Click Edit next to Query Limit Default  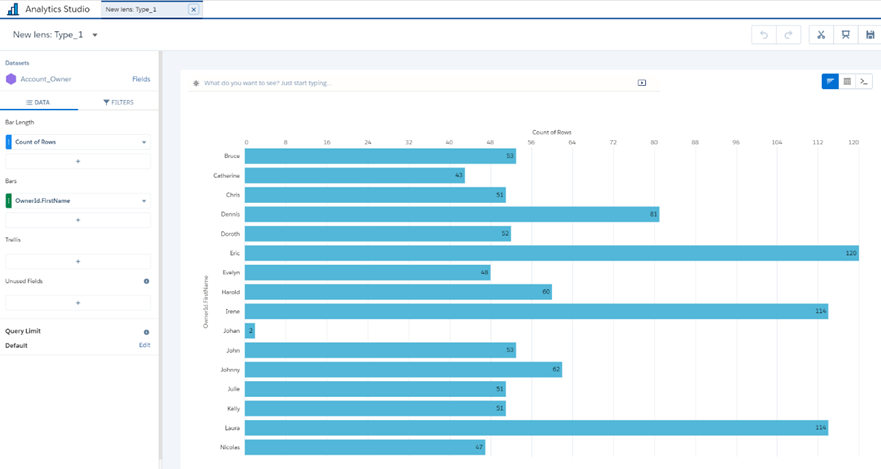[x=144, y=345]
